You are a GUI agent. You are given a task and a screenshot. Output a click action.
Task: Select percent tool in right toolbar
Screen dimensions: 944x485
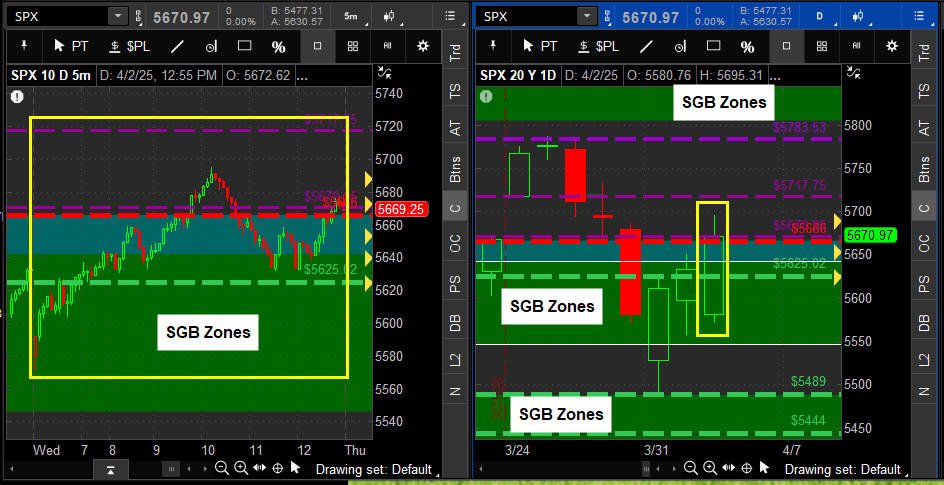pyautogui.click(x=747, y=46)
